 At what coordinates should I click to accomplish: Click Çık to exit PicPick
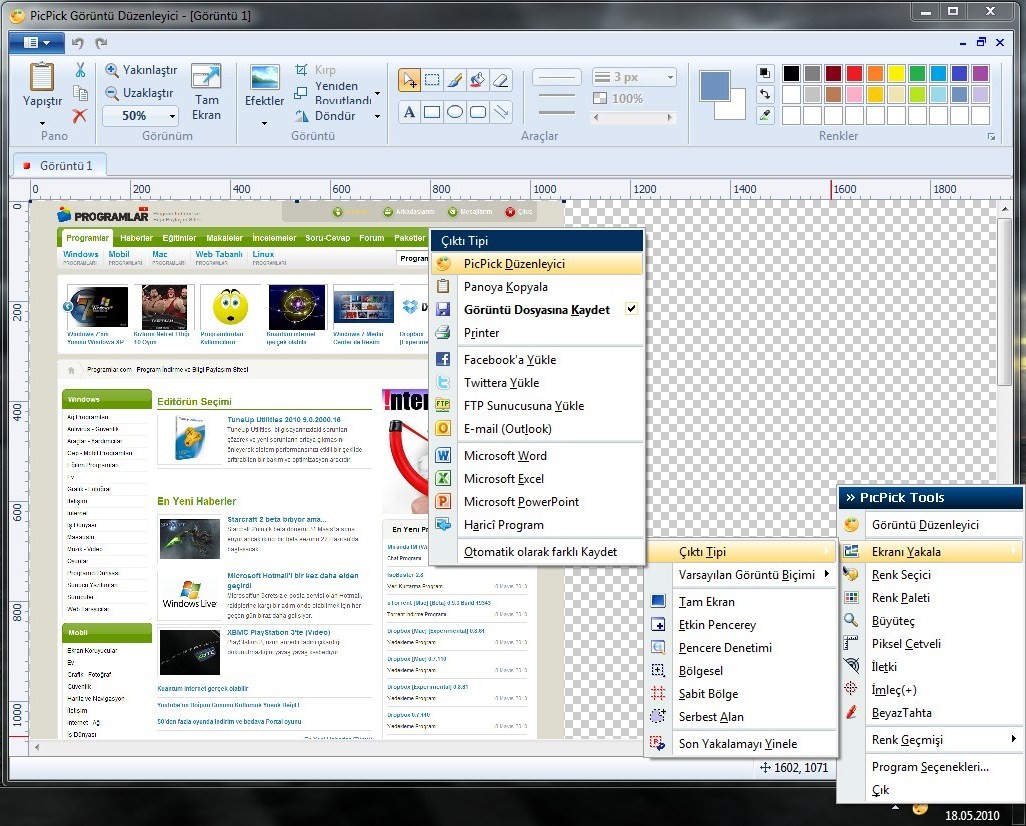[x=930, y=790]
